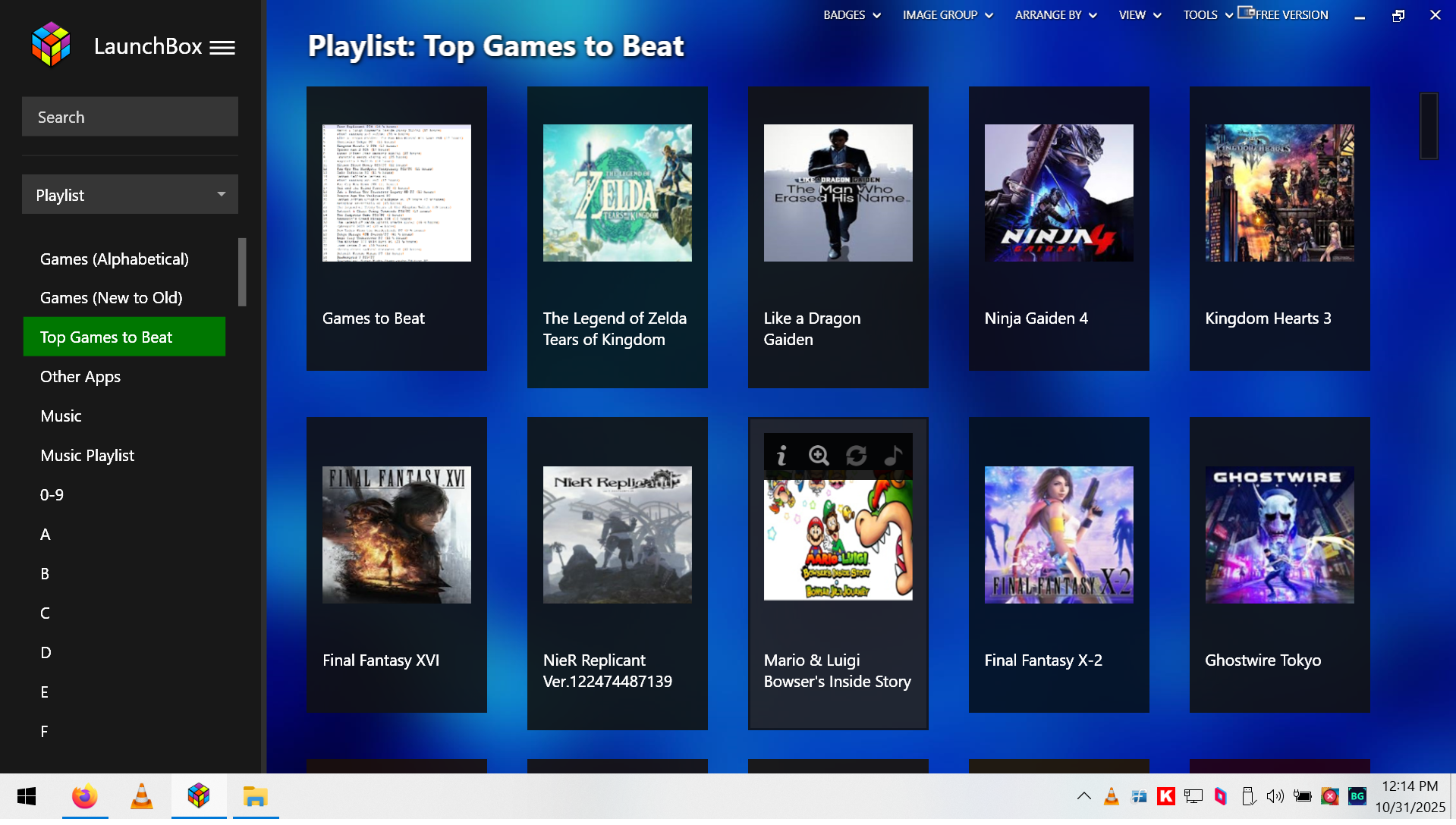Click the red K tray icon

click(1166, 796)
